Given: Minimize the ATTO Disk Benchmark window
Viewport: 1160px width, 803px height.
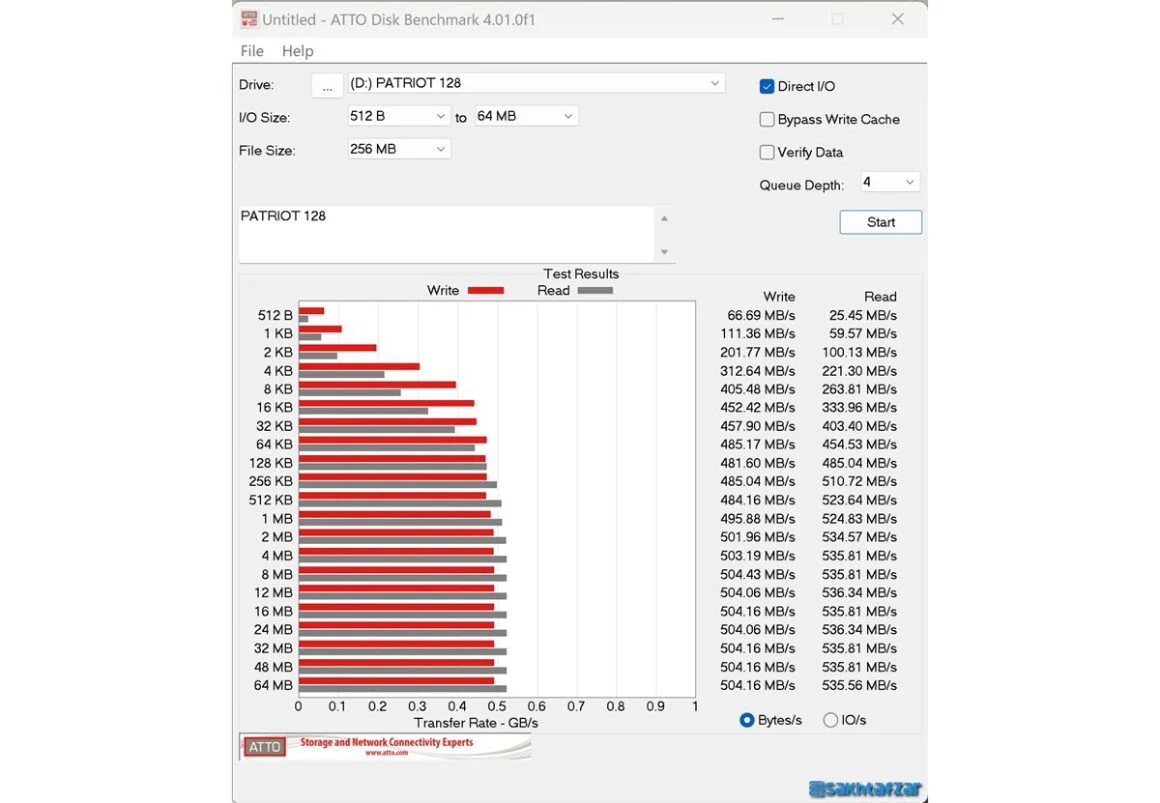Looking at the screenshot, I should tap(778, 19).
